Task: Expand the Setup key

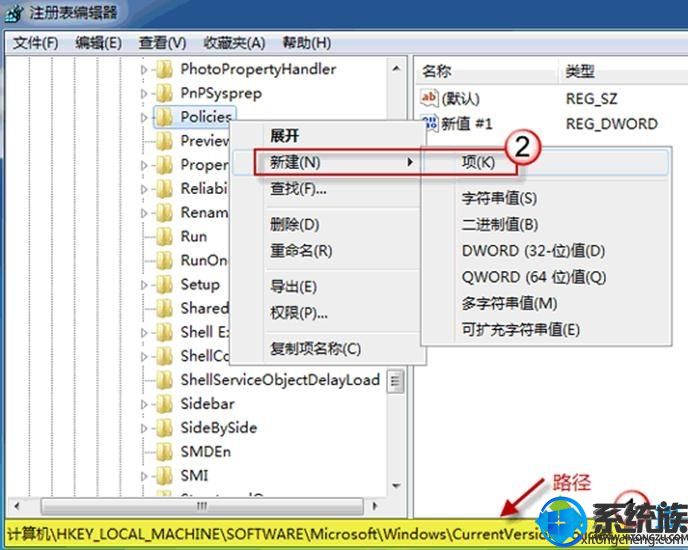Action: click(x=144, y=285)
